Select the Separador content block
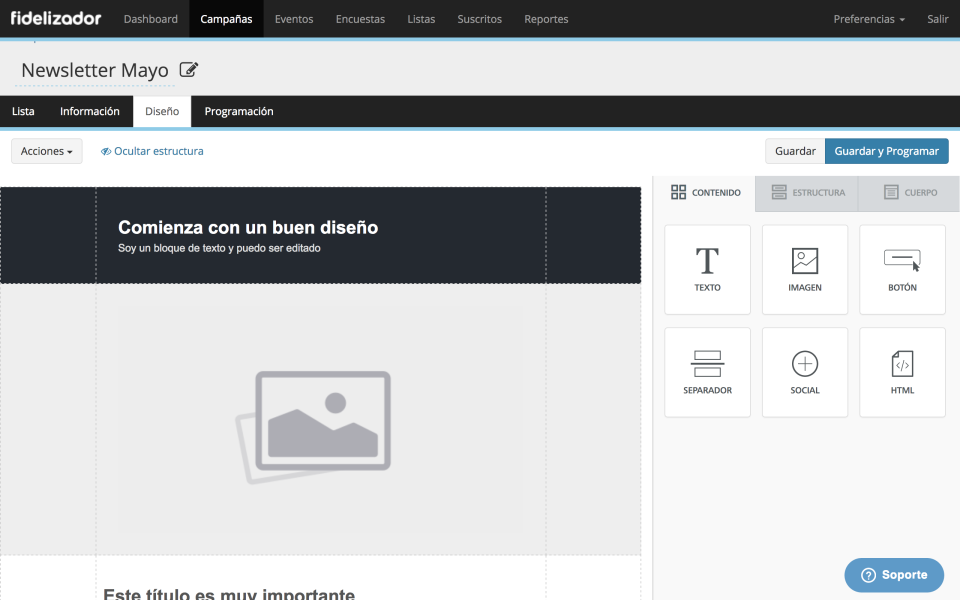This screenshot has width=960, height=600. 707,372
